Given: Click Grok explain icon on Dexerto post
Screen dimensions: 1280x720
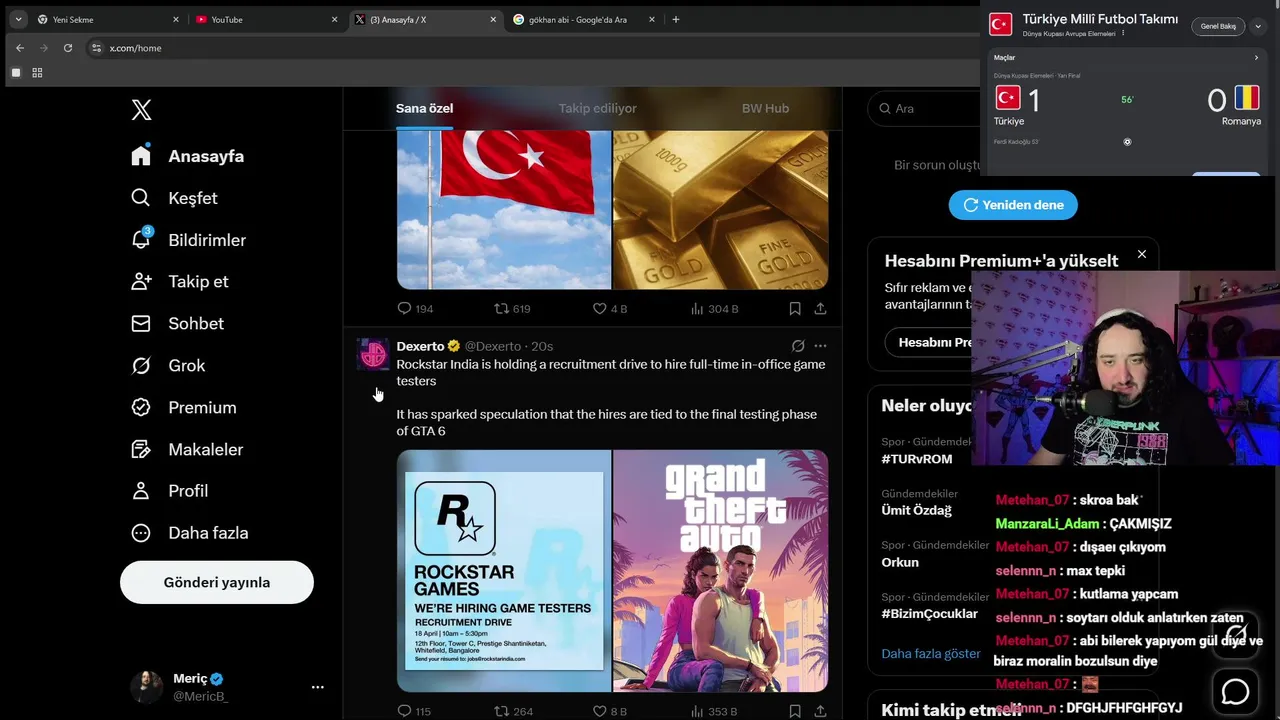Looking at the screenshot, I should point(798,346).
